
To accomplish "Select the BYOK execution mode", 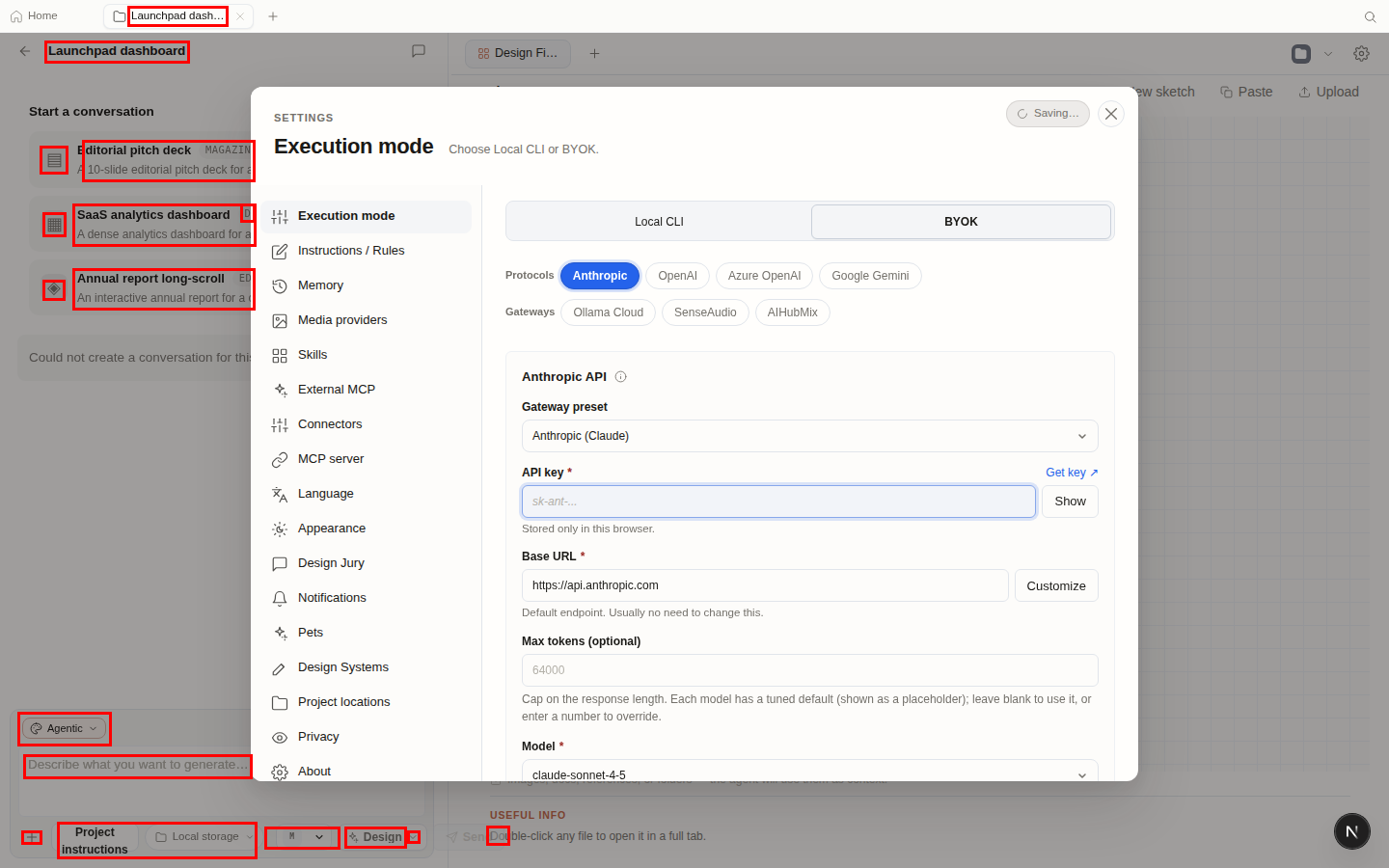I will click(x=961, y=222).
